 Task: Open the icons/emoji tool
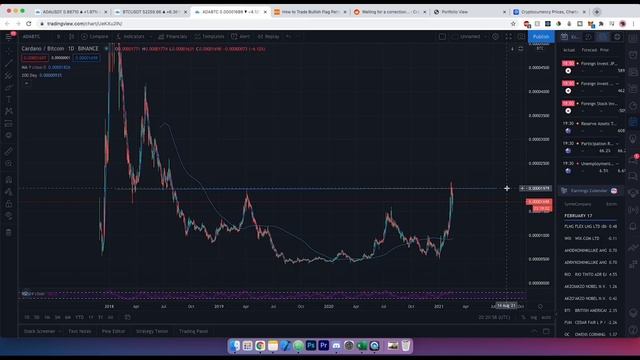pos(9,135)
